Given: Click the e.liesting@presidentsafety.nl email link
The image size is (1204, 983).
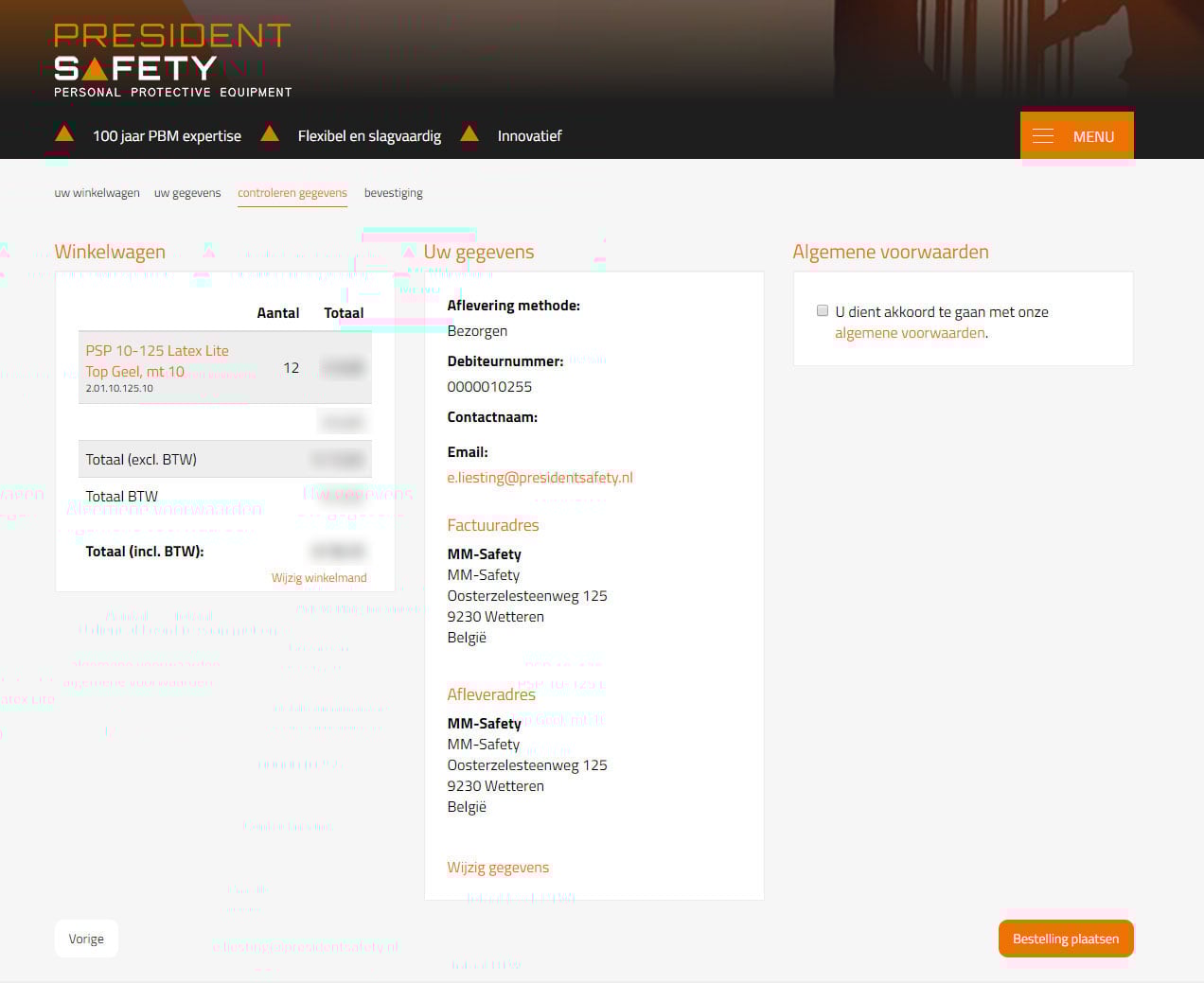Looking at the screenshot, I should pyautogui.click(x=540, y=478).
